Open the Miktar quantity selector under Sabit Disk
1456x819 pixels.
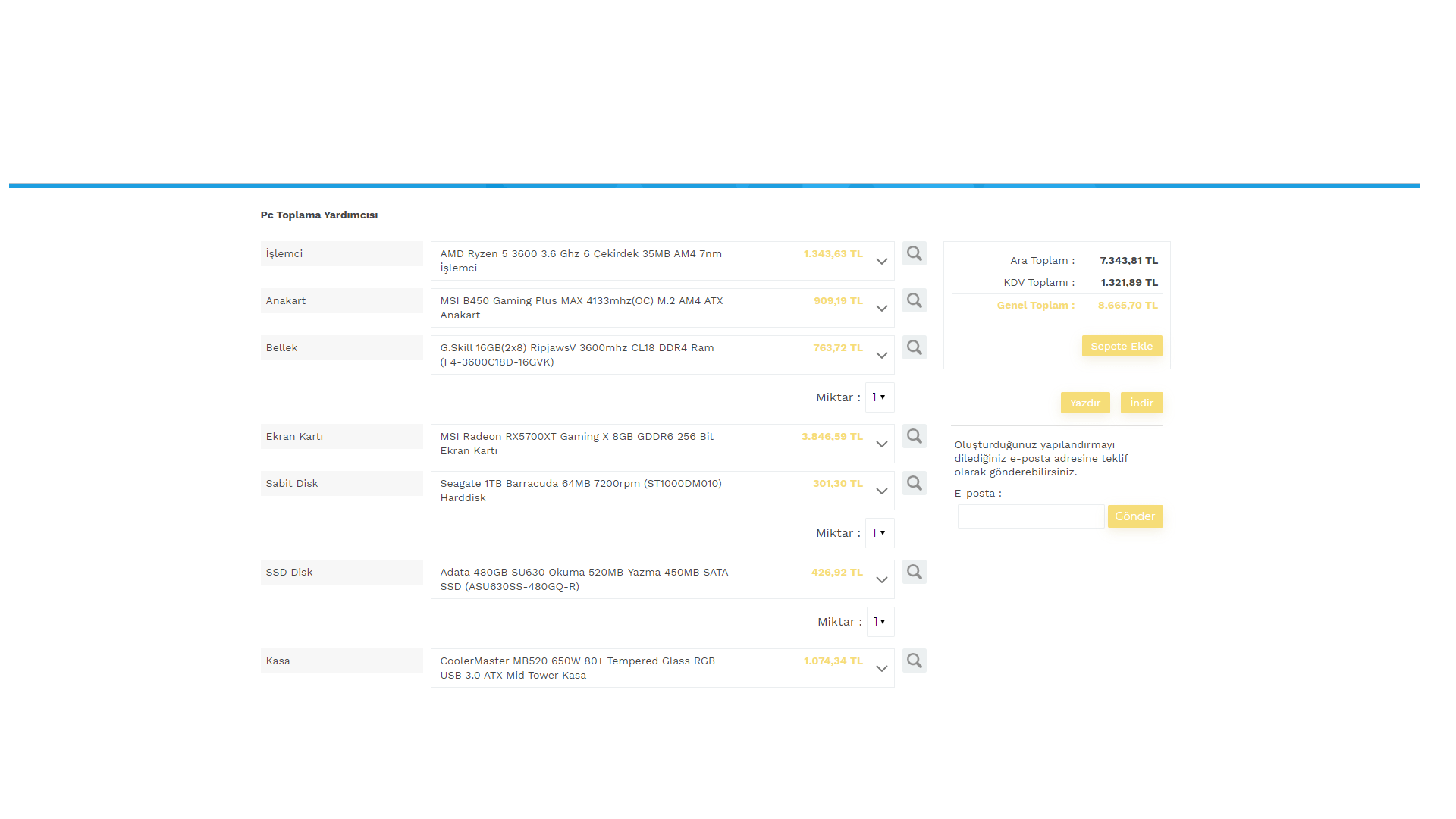(879, 533)
